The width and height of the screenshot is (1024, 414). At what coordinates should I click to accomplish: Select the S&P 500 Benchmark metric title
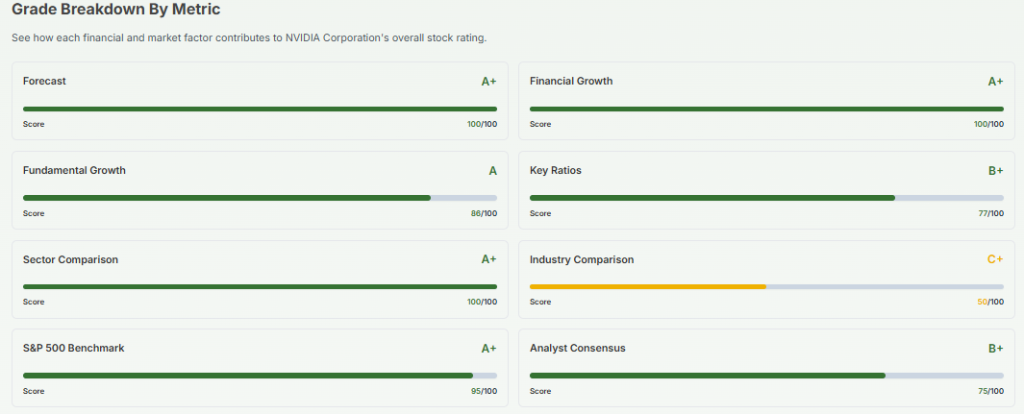pyautogui.click(x=74, y=349)
